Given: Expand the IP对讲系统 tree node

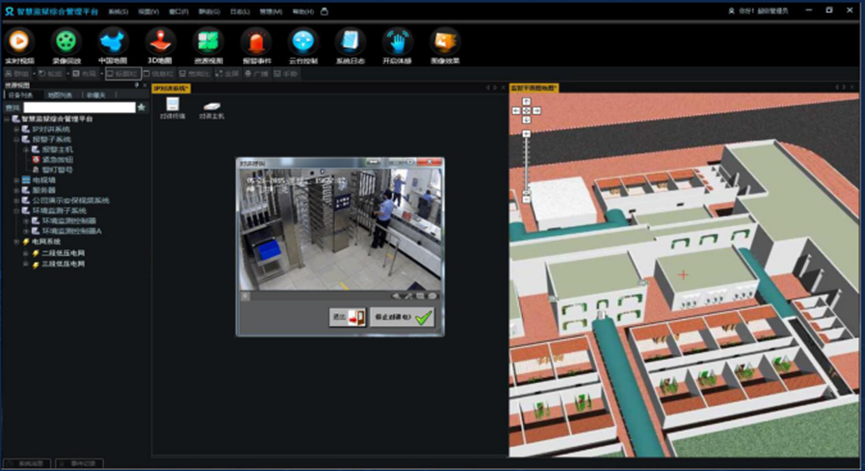Looking at the screenshot, I should pos(17,129).
